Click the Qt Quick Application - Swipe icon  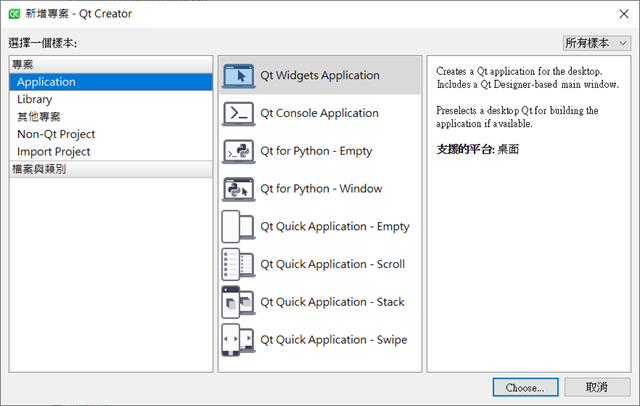pyautogui.click(x=238, y=340)
